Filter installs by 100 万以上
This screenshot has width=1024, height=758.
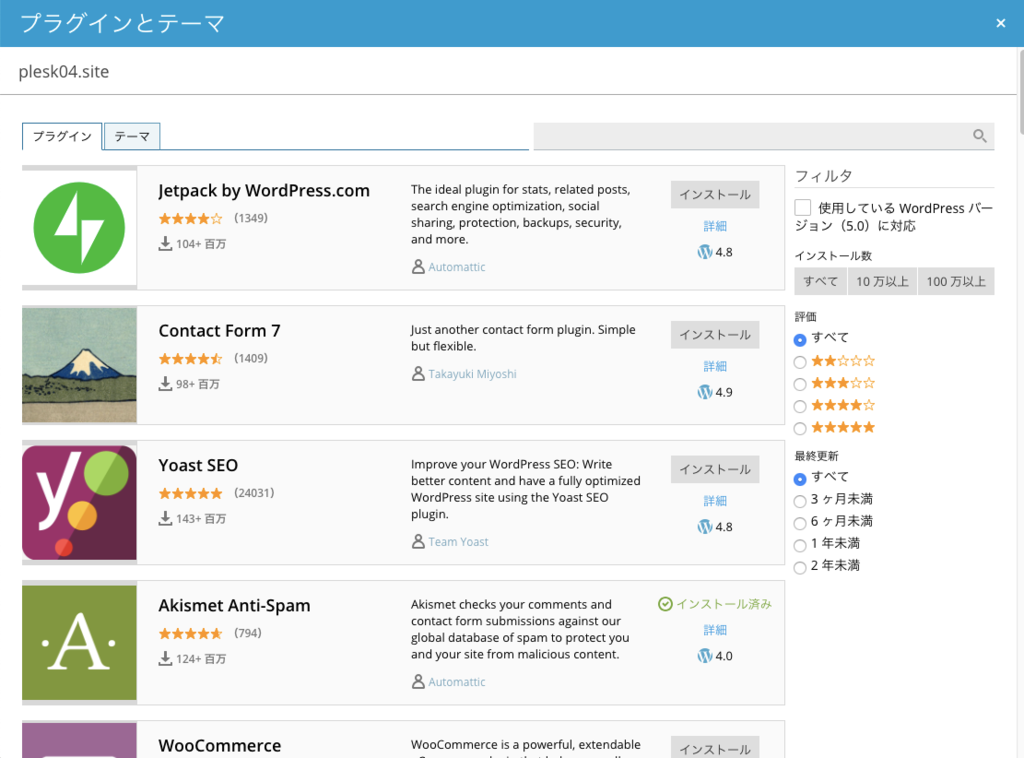(x=956, y=281)
